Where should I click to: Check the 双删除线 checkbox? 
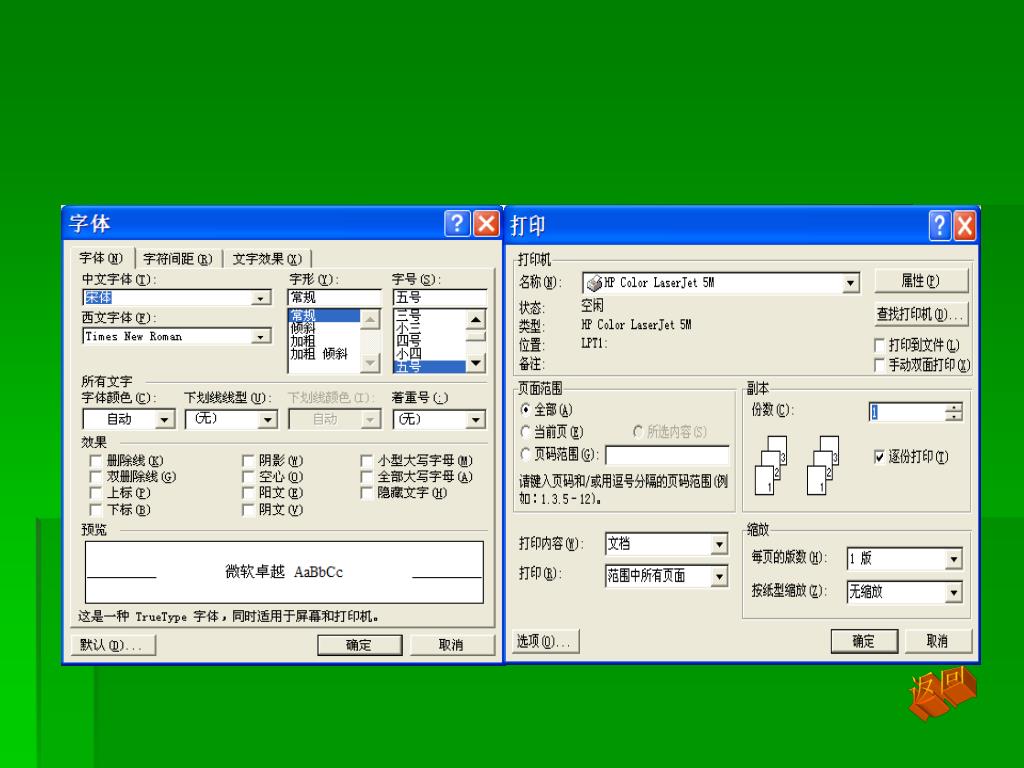pyautogui.click(x=96, y=477)
